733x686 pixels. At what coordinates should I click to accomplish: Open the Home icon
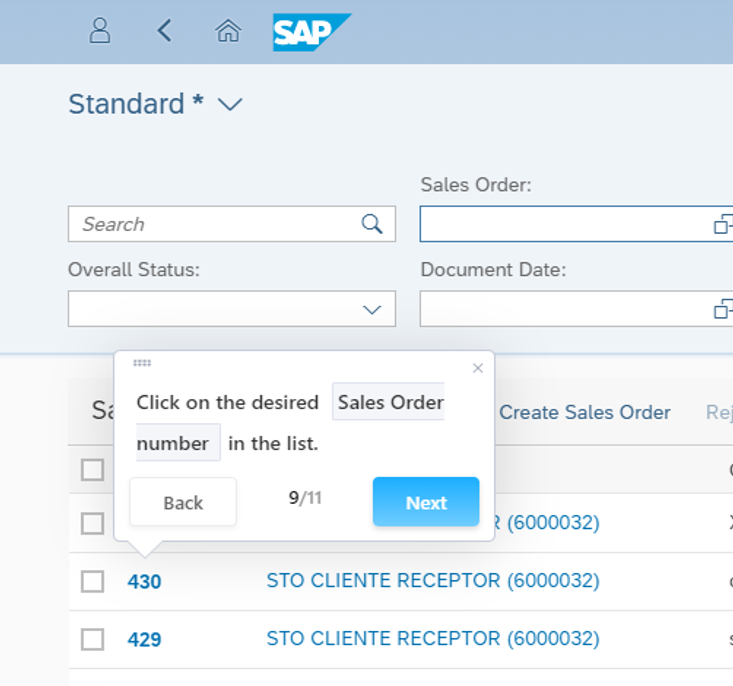(x=228, y=31)
